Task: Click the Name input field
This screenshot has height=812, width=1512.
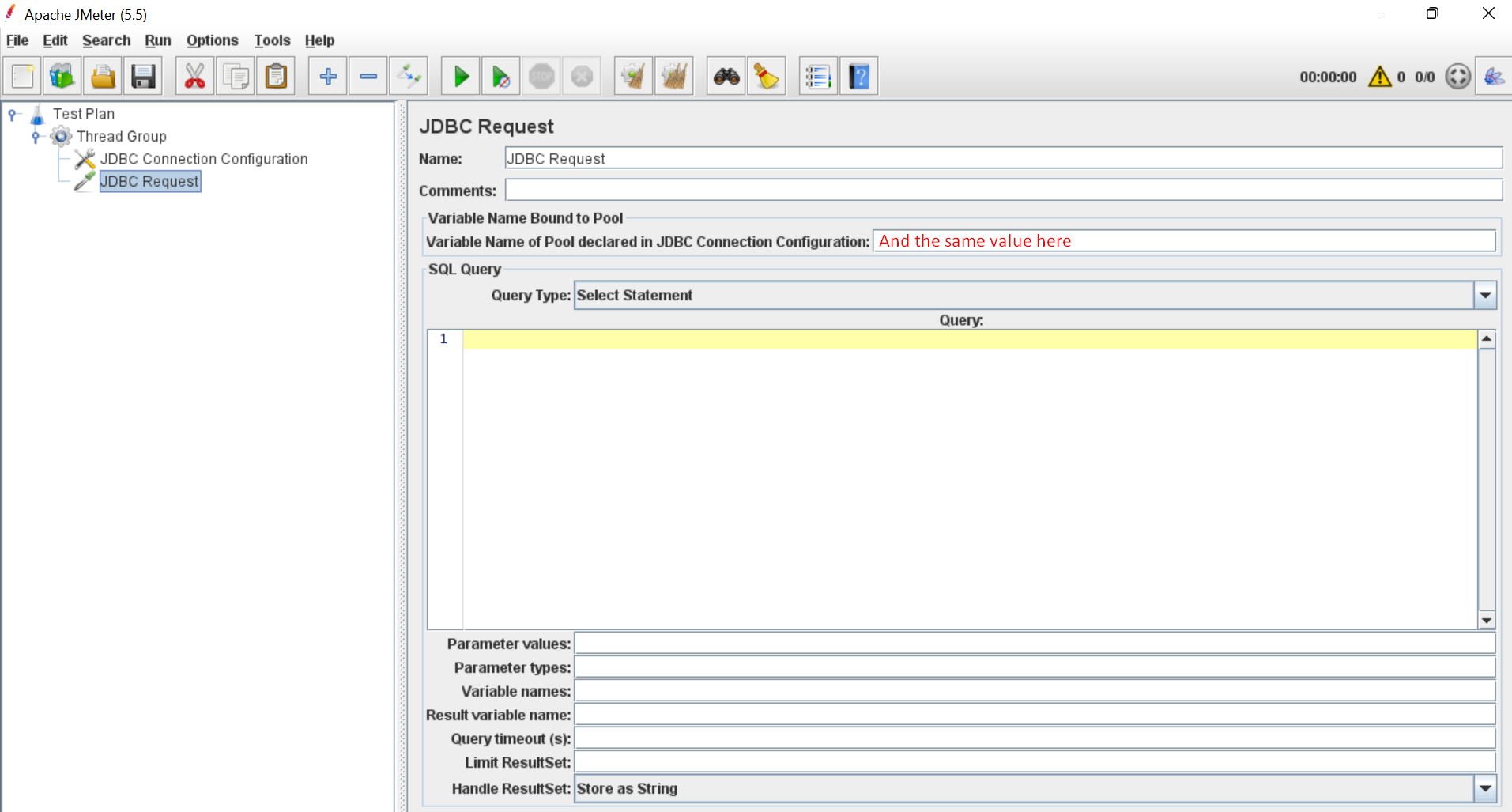Action: [1003, 158]
